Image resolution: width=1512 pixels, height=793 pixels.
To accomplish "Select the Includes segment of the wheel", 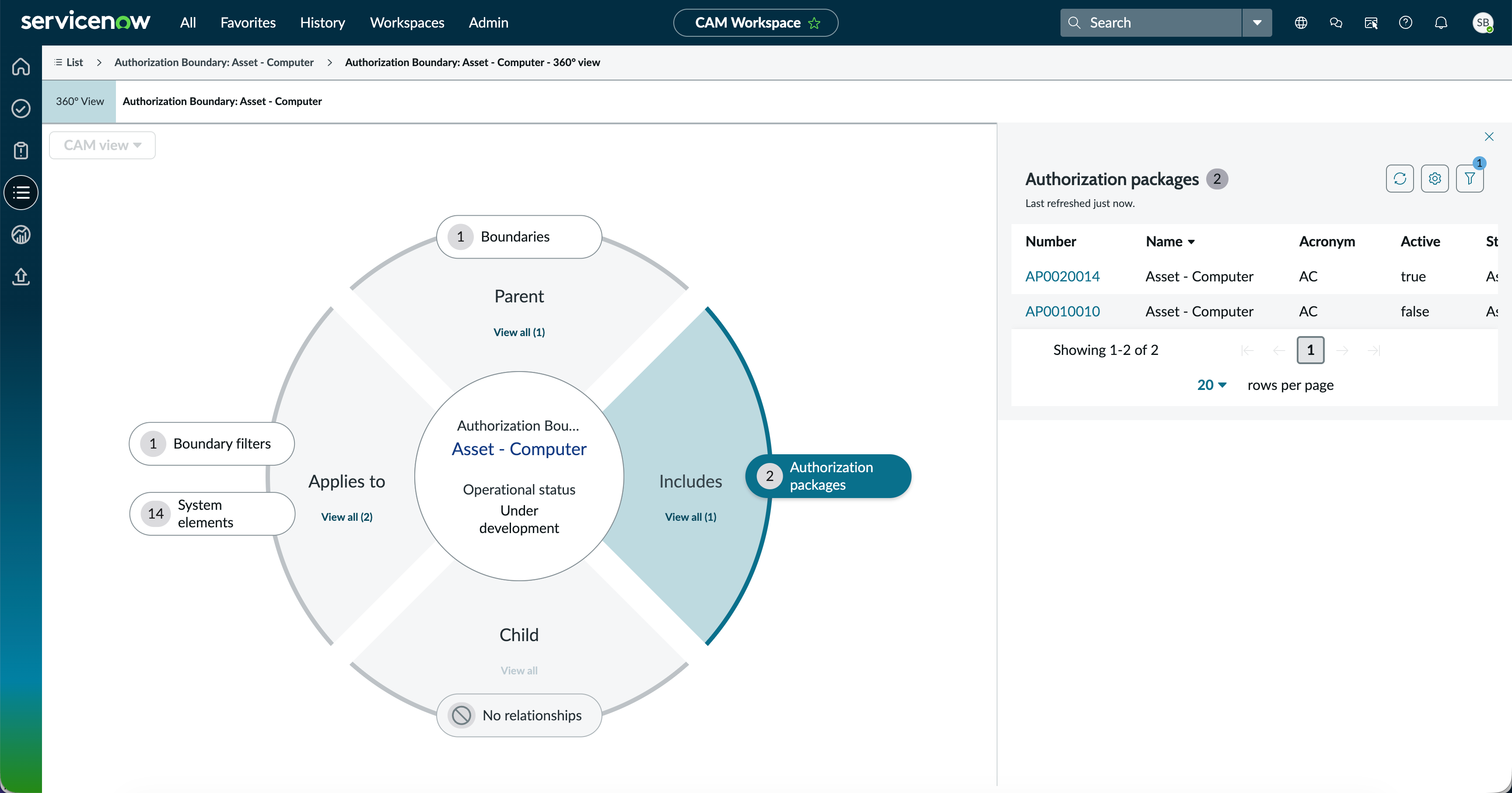I will 690,481.
